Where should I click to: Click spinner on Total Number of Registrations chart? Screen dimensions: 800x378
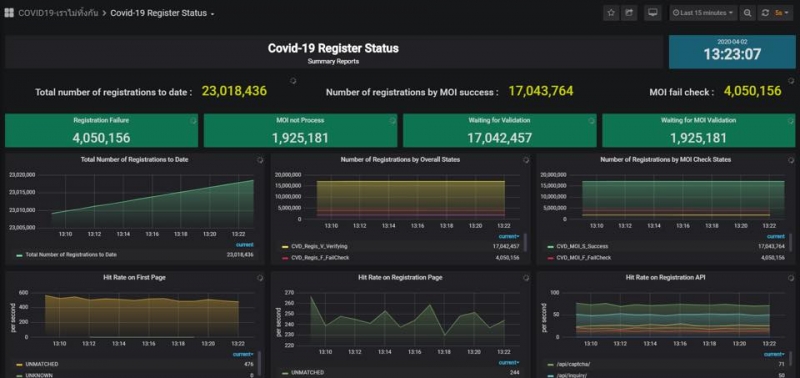pos(260,160)
